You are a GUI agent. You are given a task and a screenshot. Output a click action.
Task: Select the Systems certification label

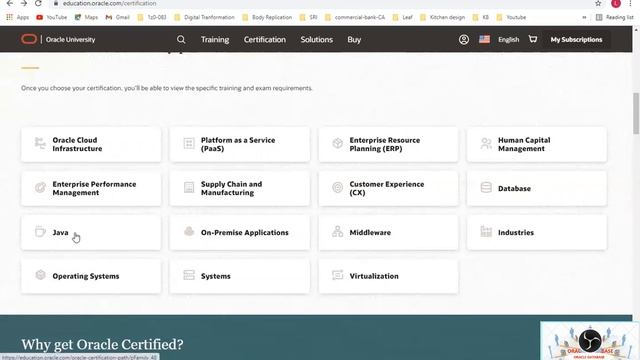216,276
